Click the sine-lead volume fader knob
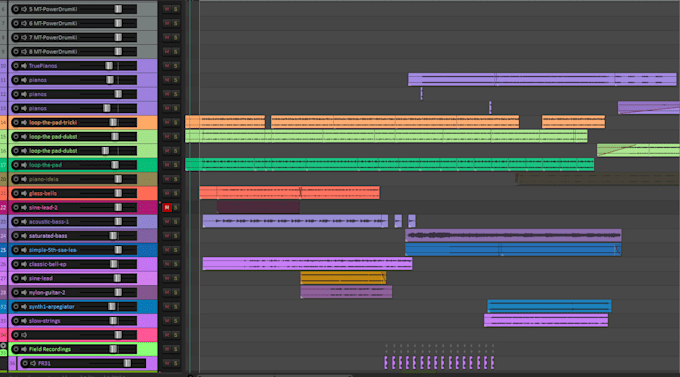Viewport: 680px width, 377px height. [117, 279]
